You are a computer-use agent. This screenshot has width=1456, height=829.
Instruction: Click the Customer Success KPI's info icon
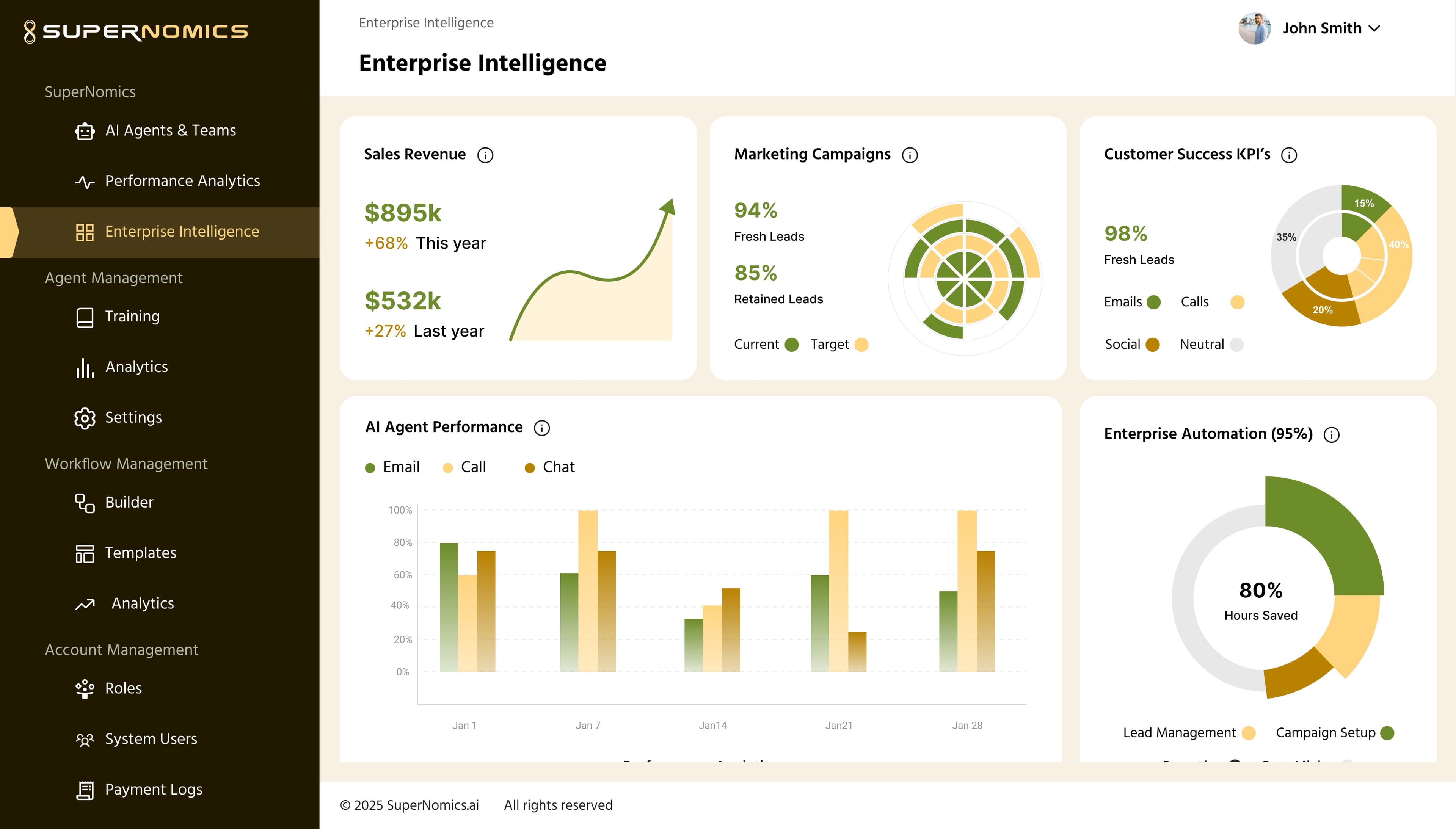(x=1289, y=155)
